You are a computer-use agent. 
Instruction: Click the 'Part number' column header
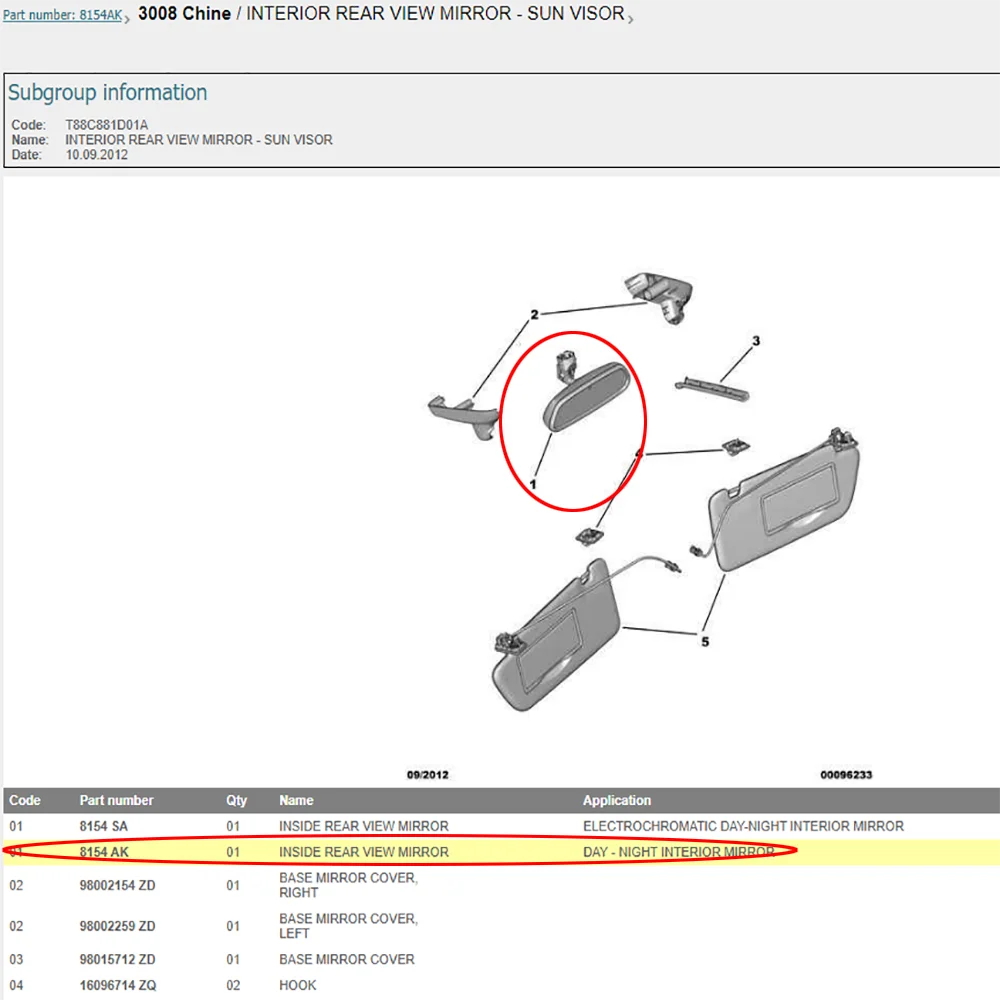point(117,800)
